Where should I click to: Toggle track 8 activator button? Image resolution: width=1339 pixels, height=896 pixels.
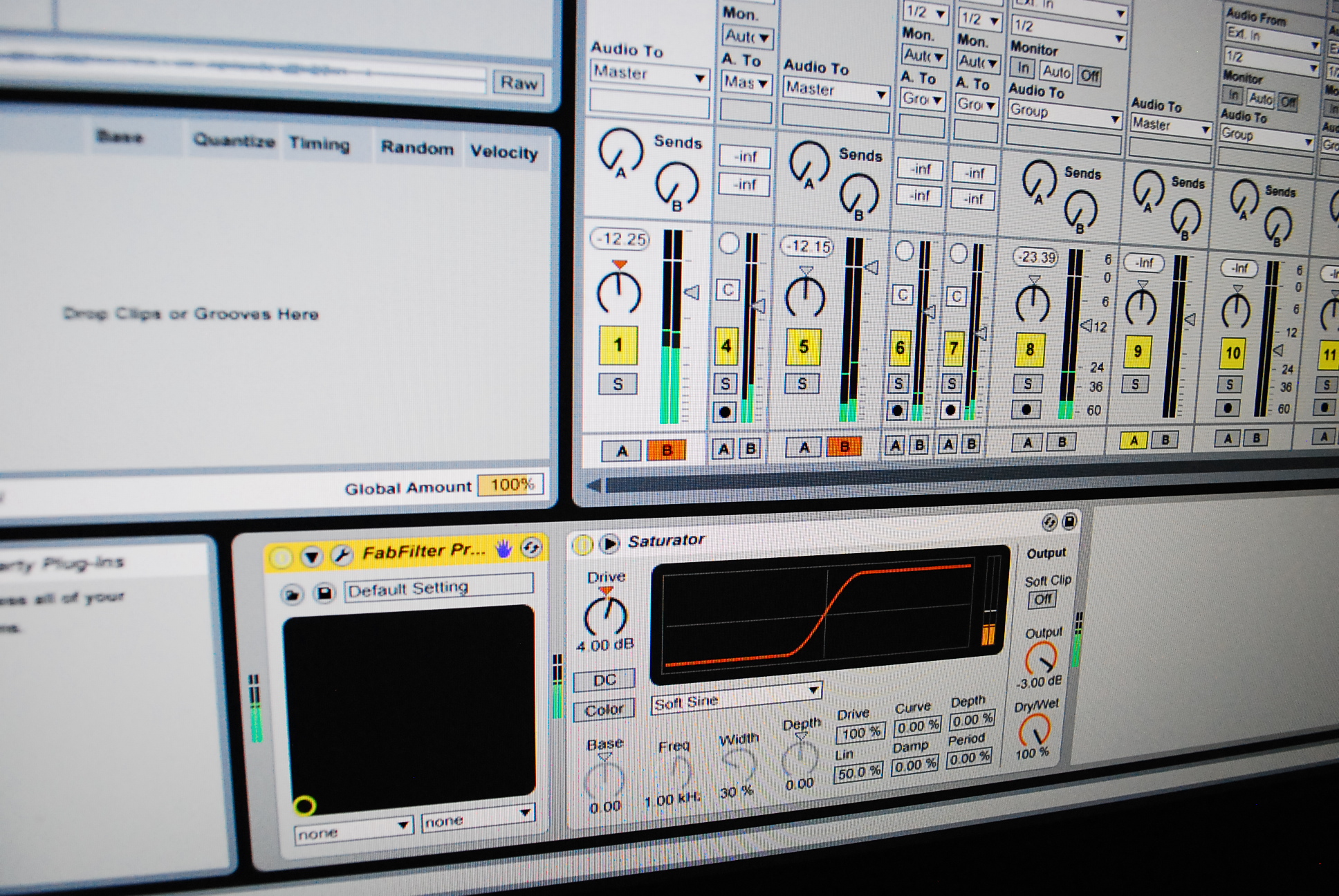pos(1030,349)
